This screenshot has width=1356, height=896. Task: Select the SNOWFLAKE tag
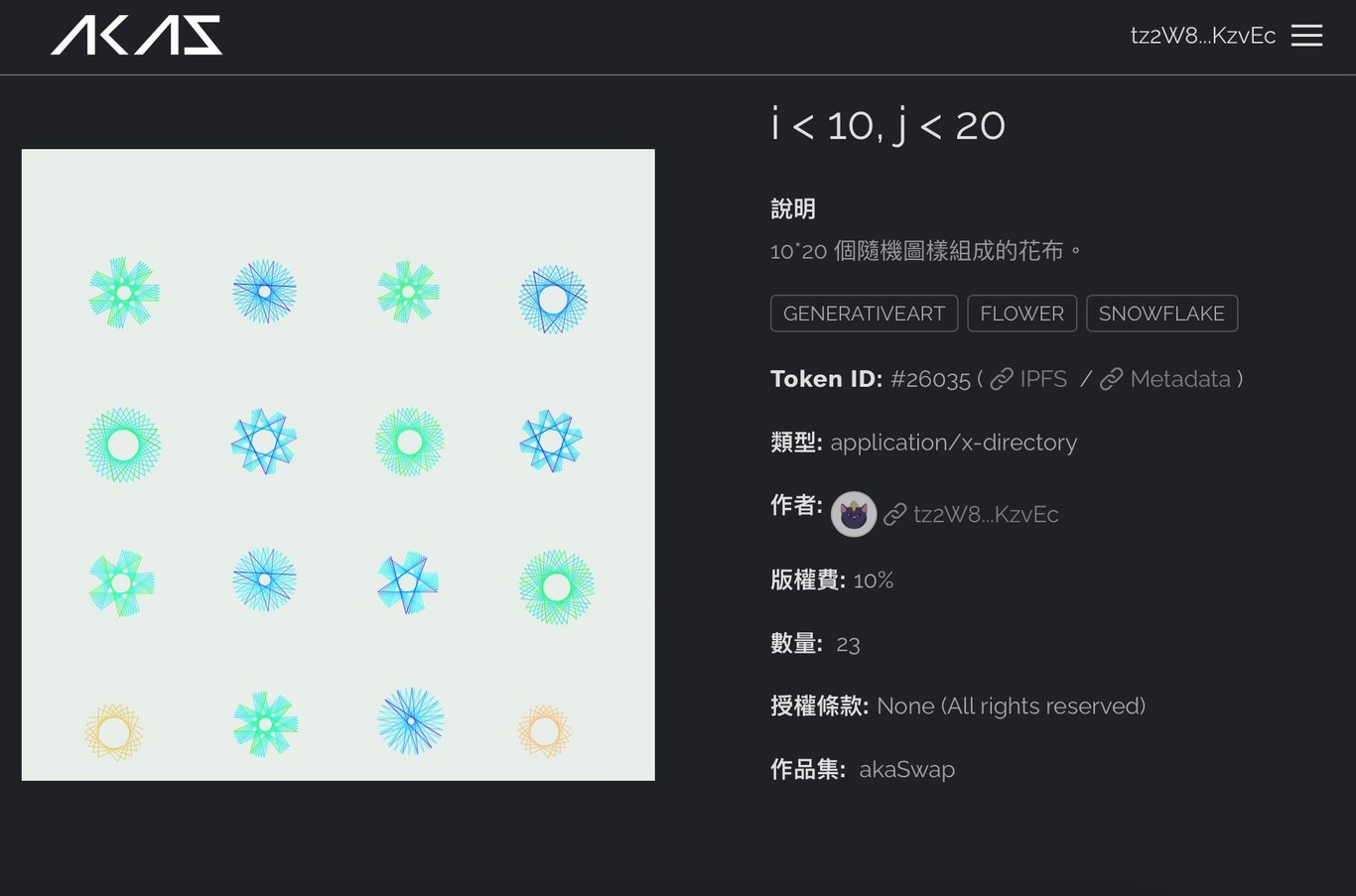coord(1161,314)
